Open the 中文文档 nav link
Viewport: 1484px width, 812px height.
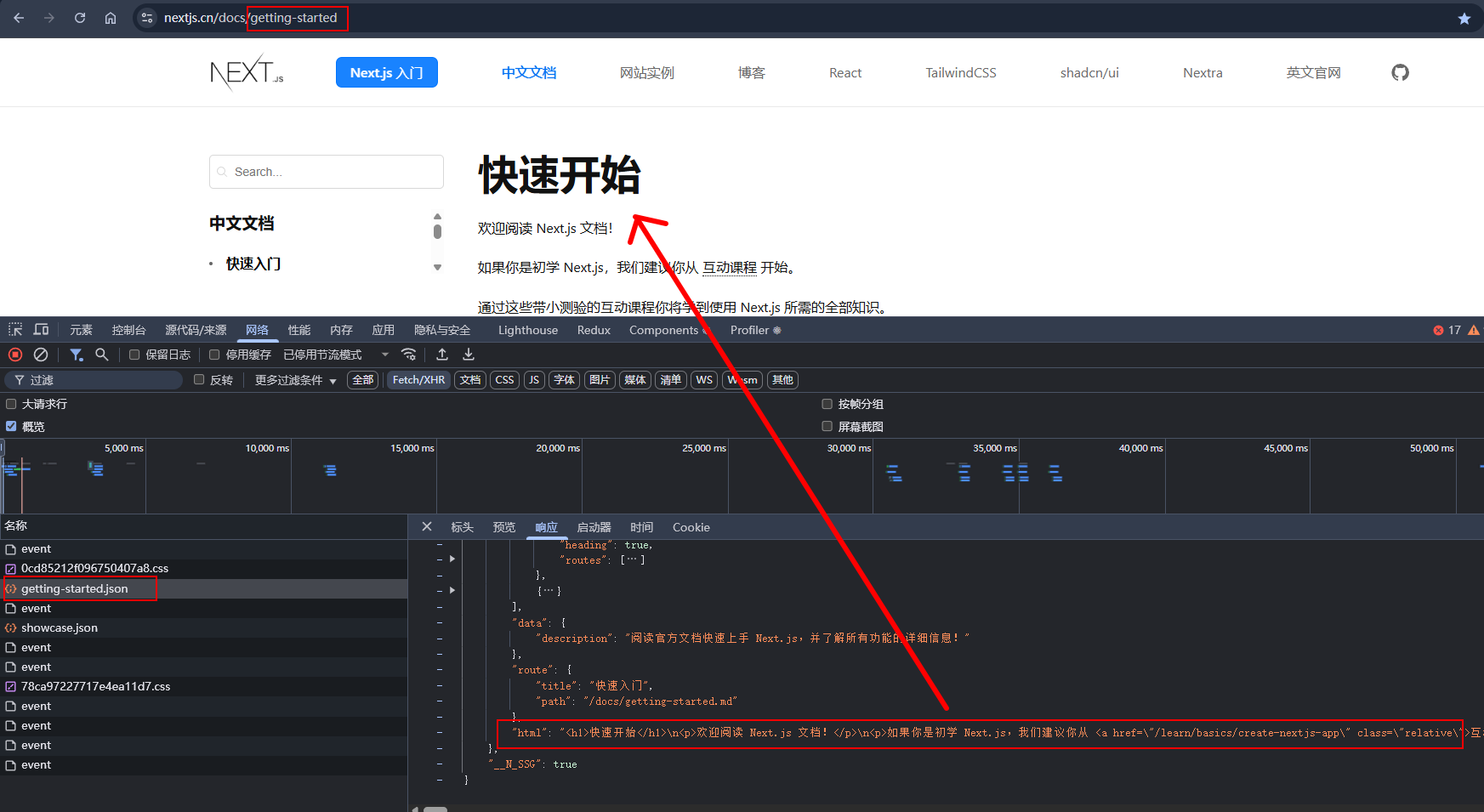tap(529, 72)
